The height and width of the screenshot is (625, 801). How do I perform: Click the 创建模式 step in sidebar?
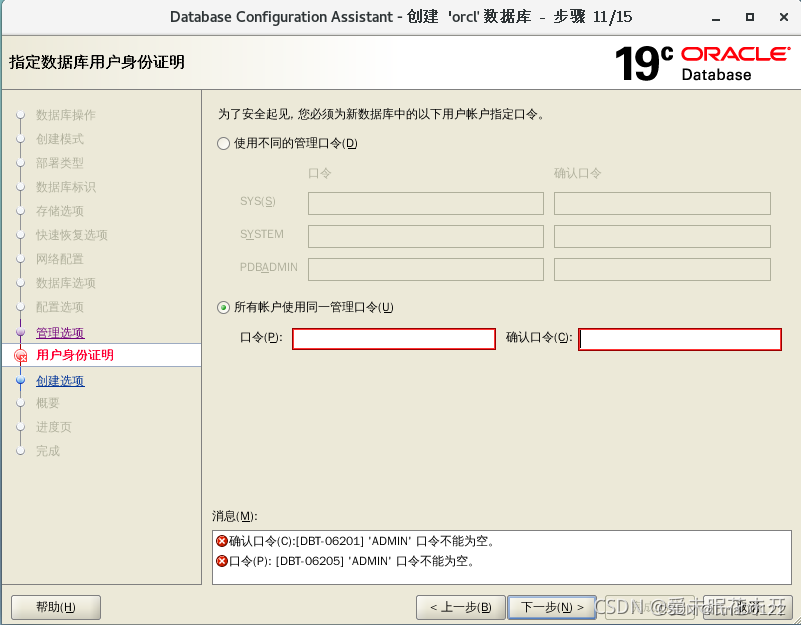tap(60, 139)
